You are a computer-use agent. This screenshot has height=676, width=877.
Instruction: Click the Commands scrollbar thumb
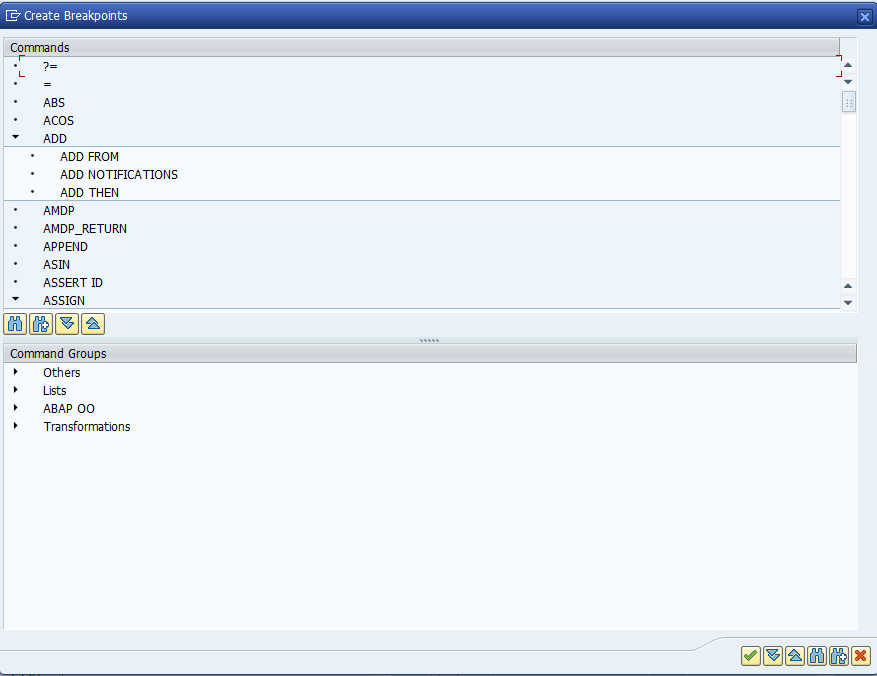848,102
